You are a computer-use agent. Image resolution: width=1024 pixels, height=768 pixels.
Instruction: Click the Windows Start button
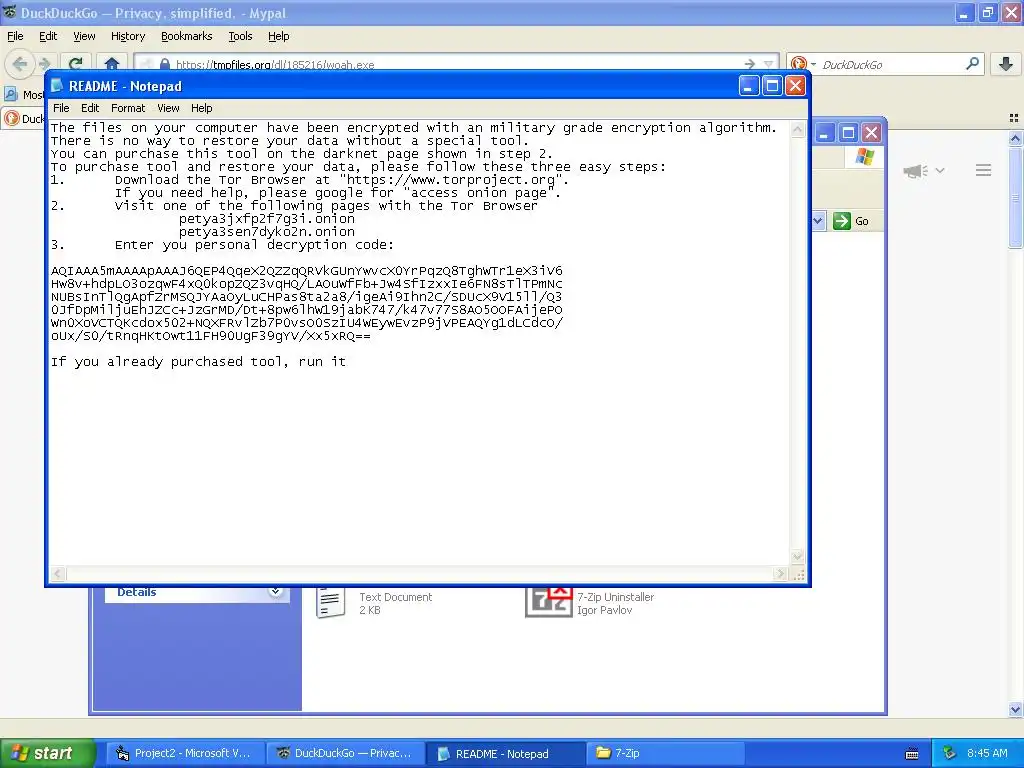[47, 753]
